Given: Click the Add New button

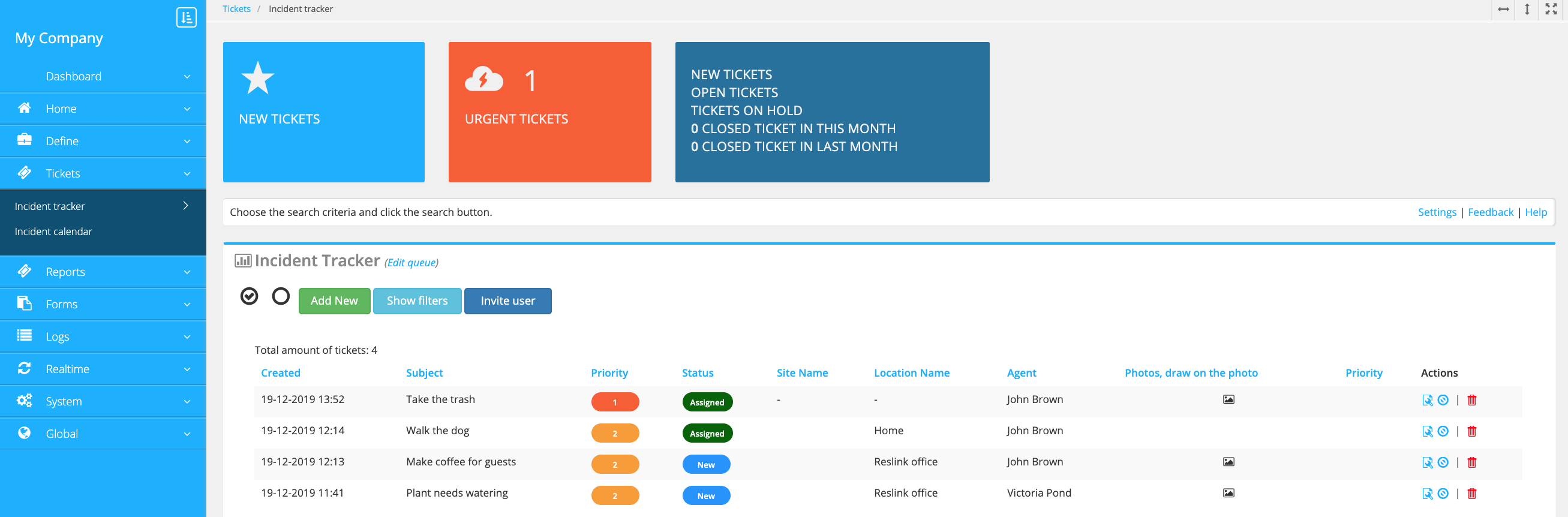Looking at the screenshot, I should tap(334, 301).
